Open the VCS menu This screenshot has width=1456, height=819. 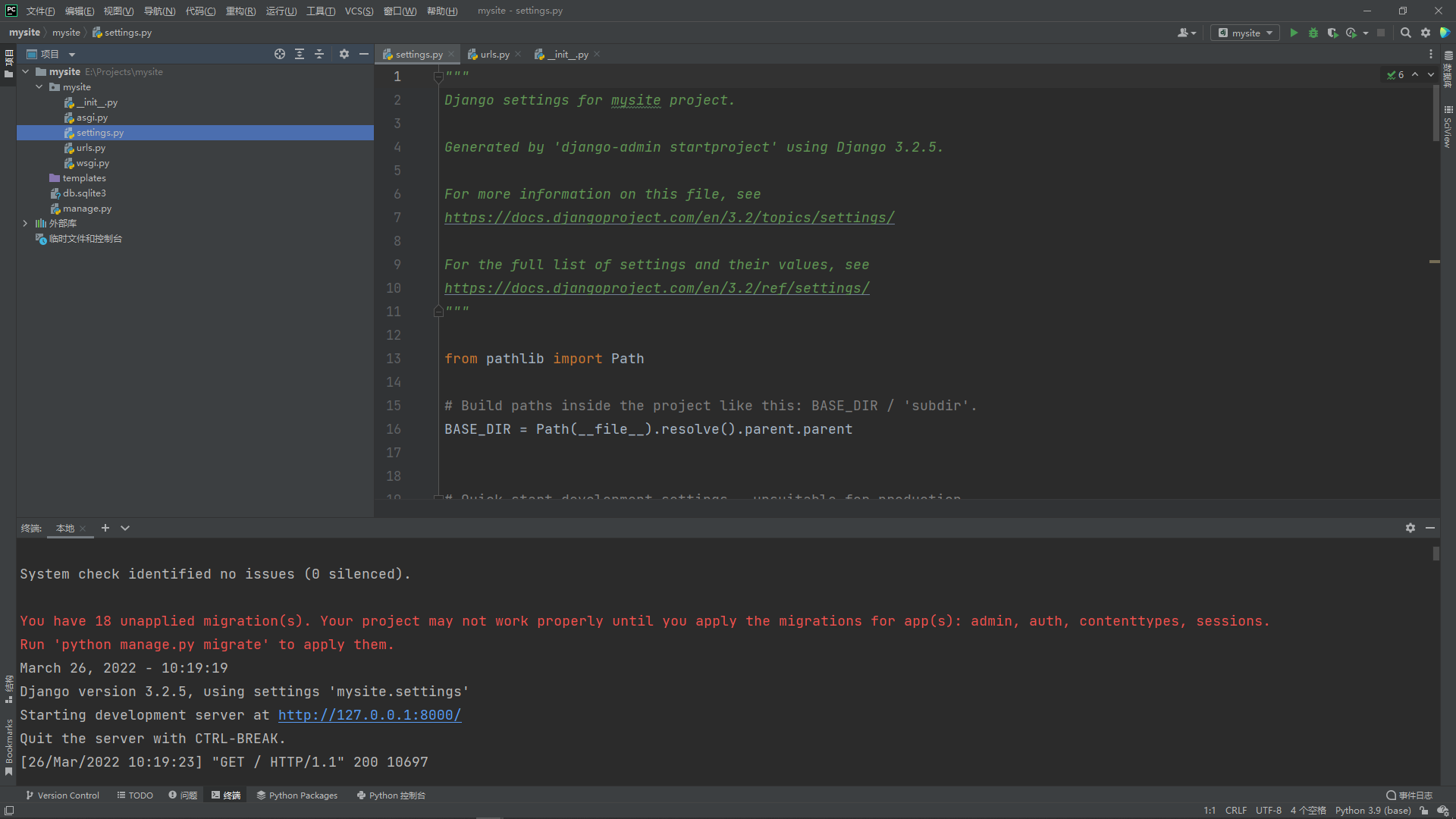click(x=359, y=11)
